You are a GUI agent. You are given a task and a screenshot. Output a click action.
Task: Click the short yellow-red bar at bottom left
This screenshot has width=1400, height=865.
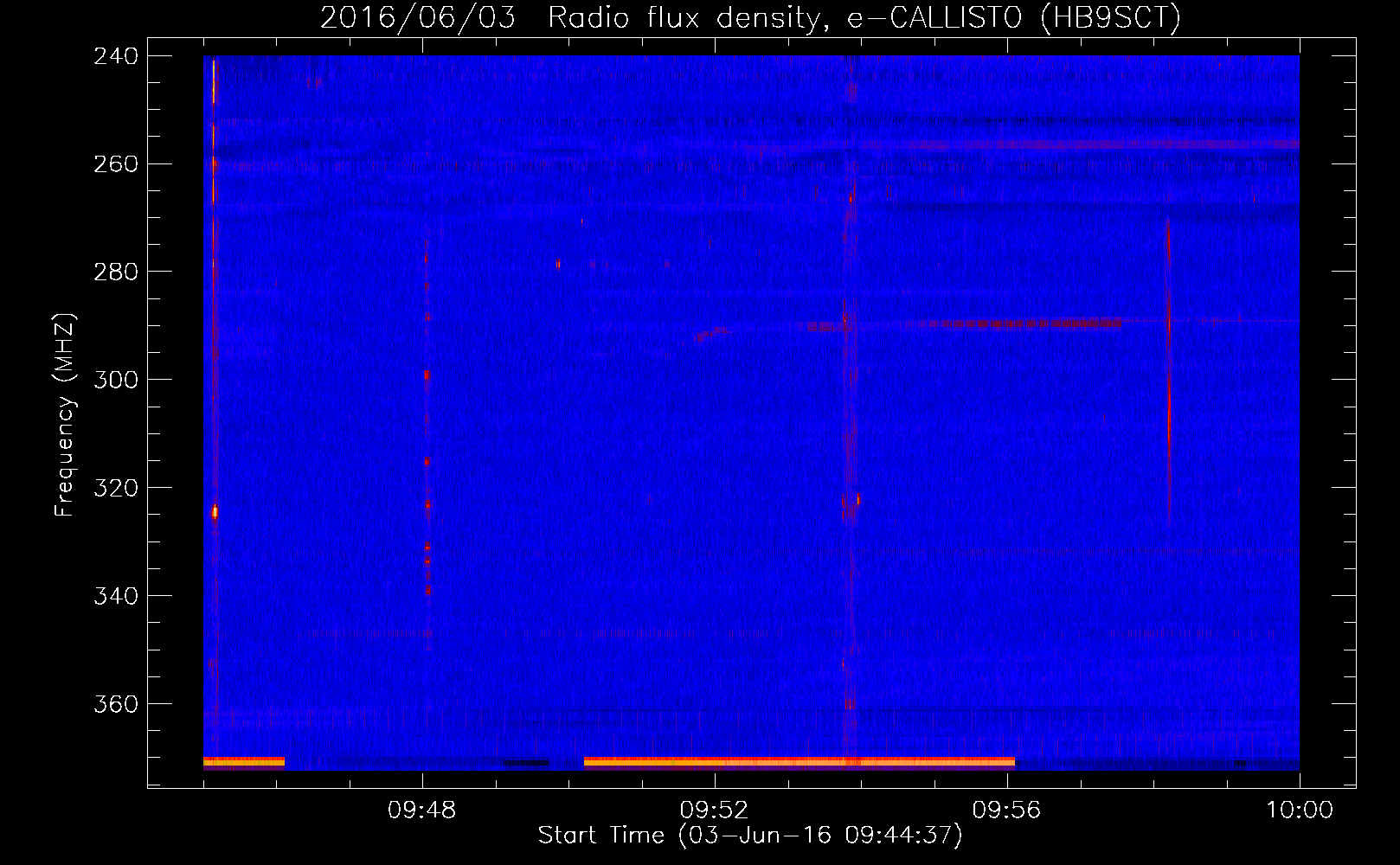244,762
